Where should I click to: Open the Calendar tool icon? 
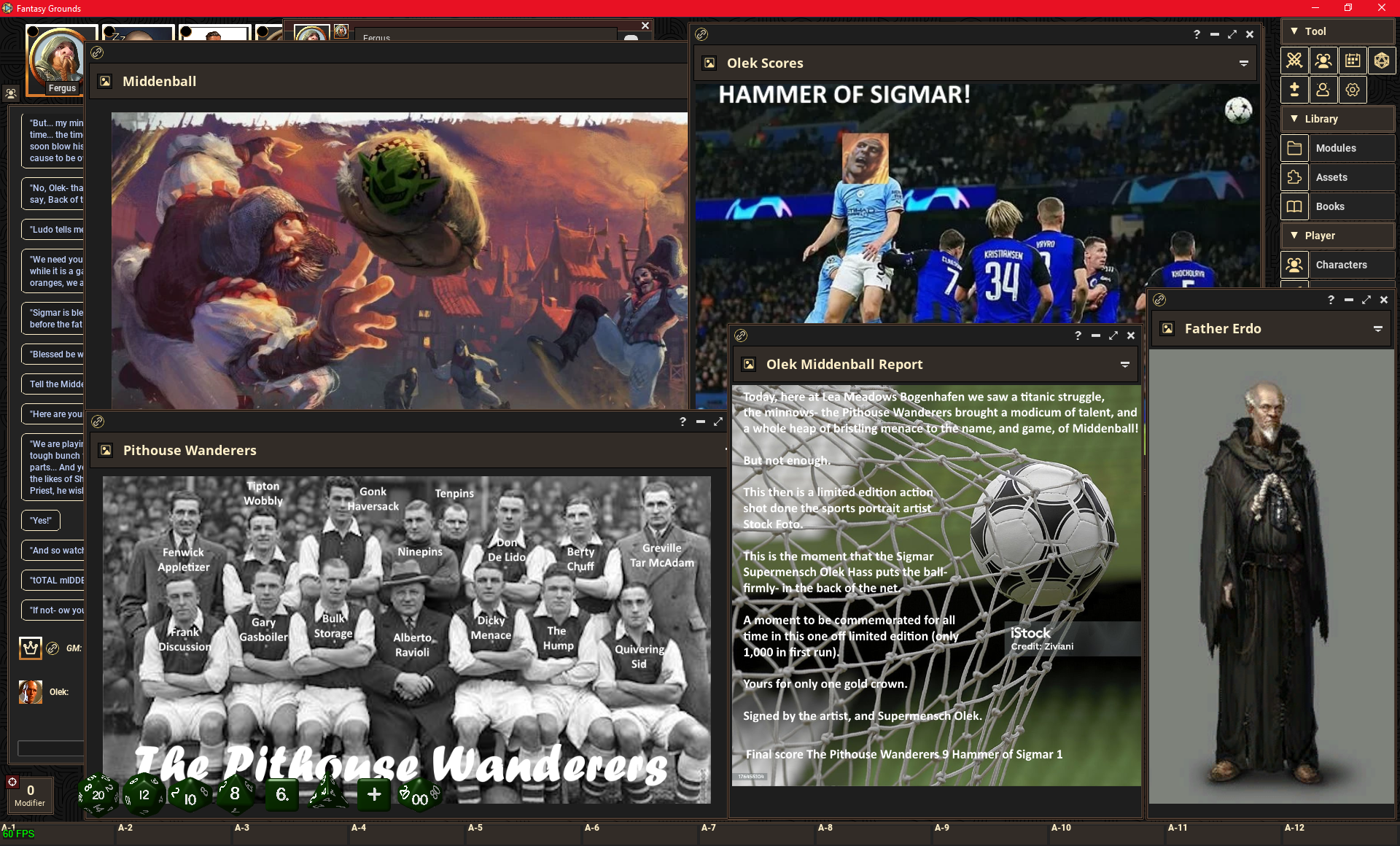(1353, 61)
